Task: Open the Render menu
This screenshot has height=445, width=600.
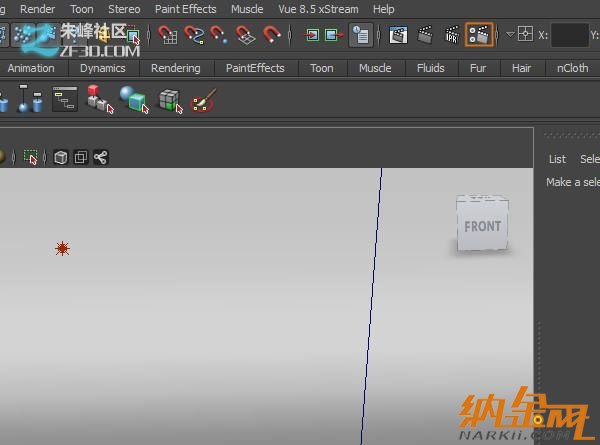Action: coord(37,9)
